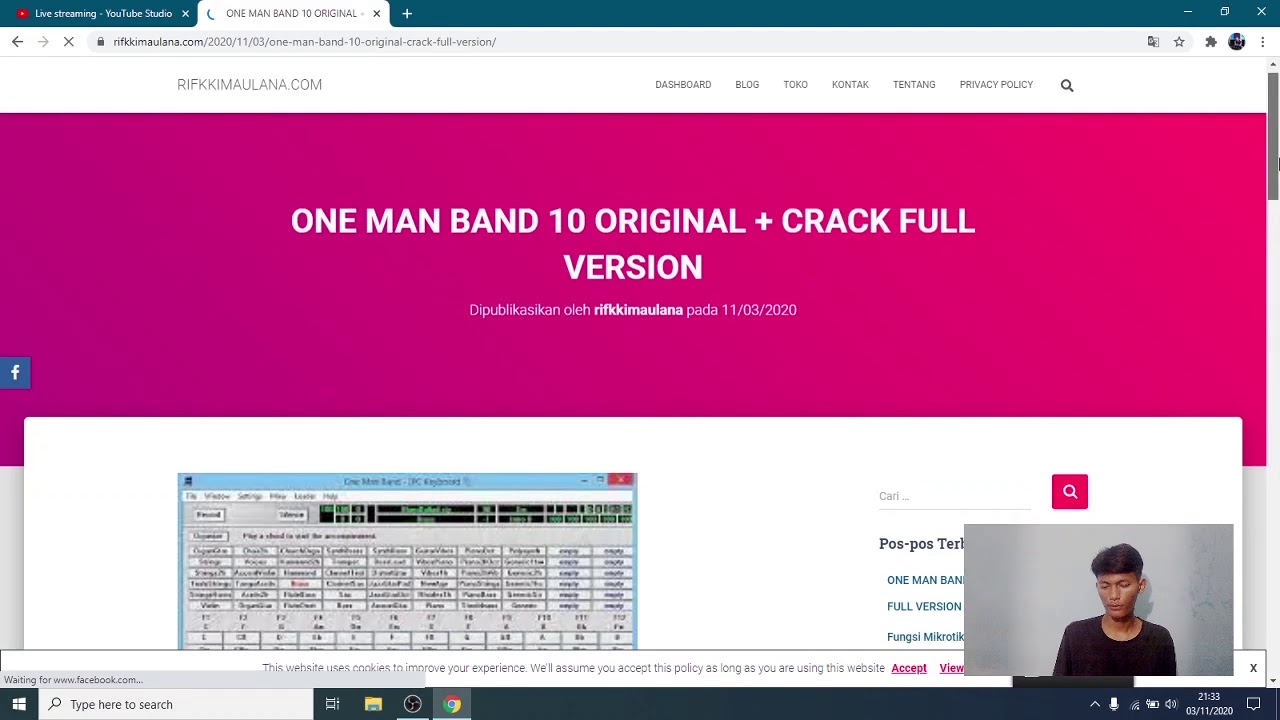The width and height of the screenshot is (1280, 720).
Task: Open the PRIVACY POLICY page
Action: pyautogui.click(x=996, y=85)
